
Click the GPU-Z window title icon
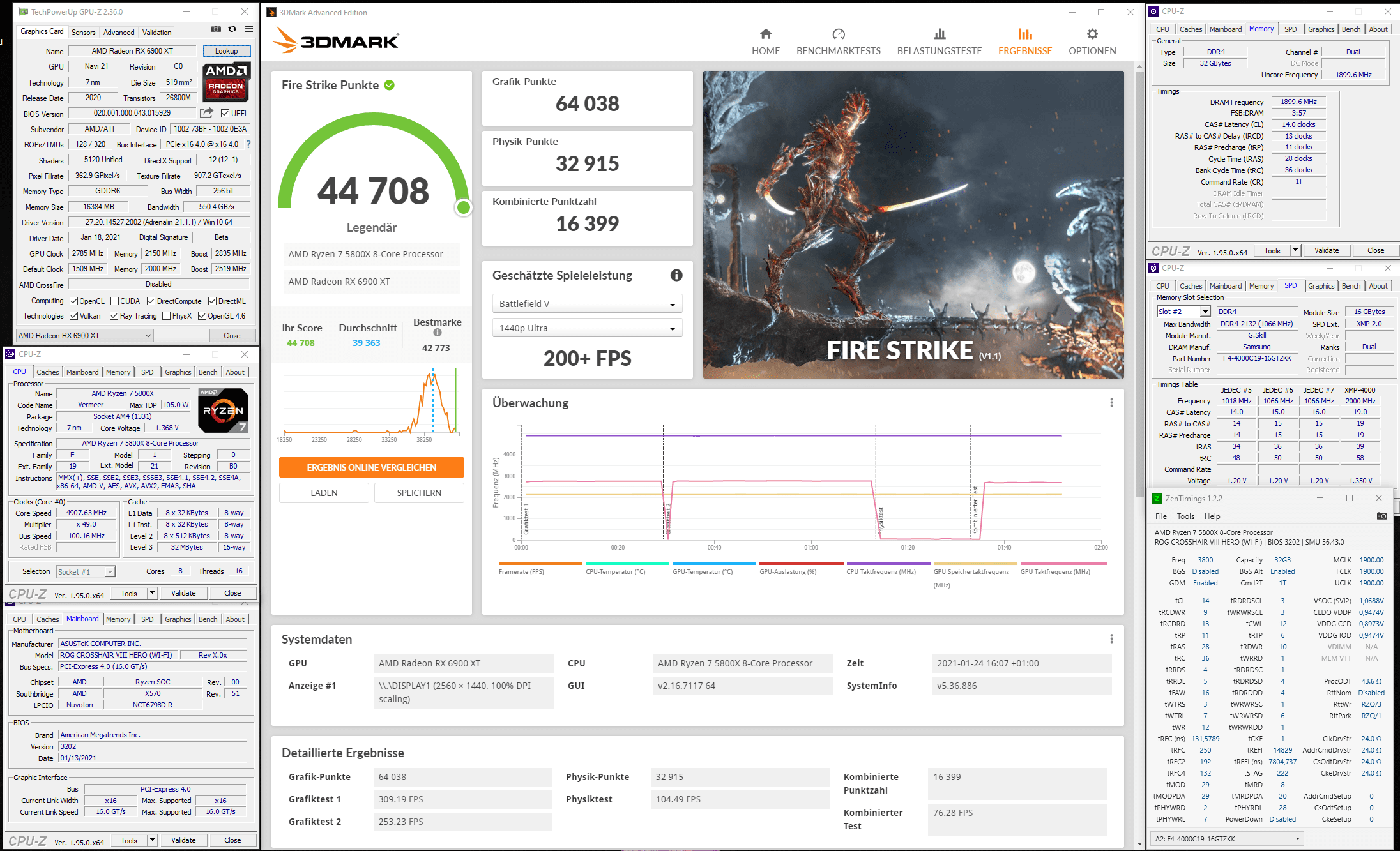pyautogui.click(x=24, y=11)
